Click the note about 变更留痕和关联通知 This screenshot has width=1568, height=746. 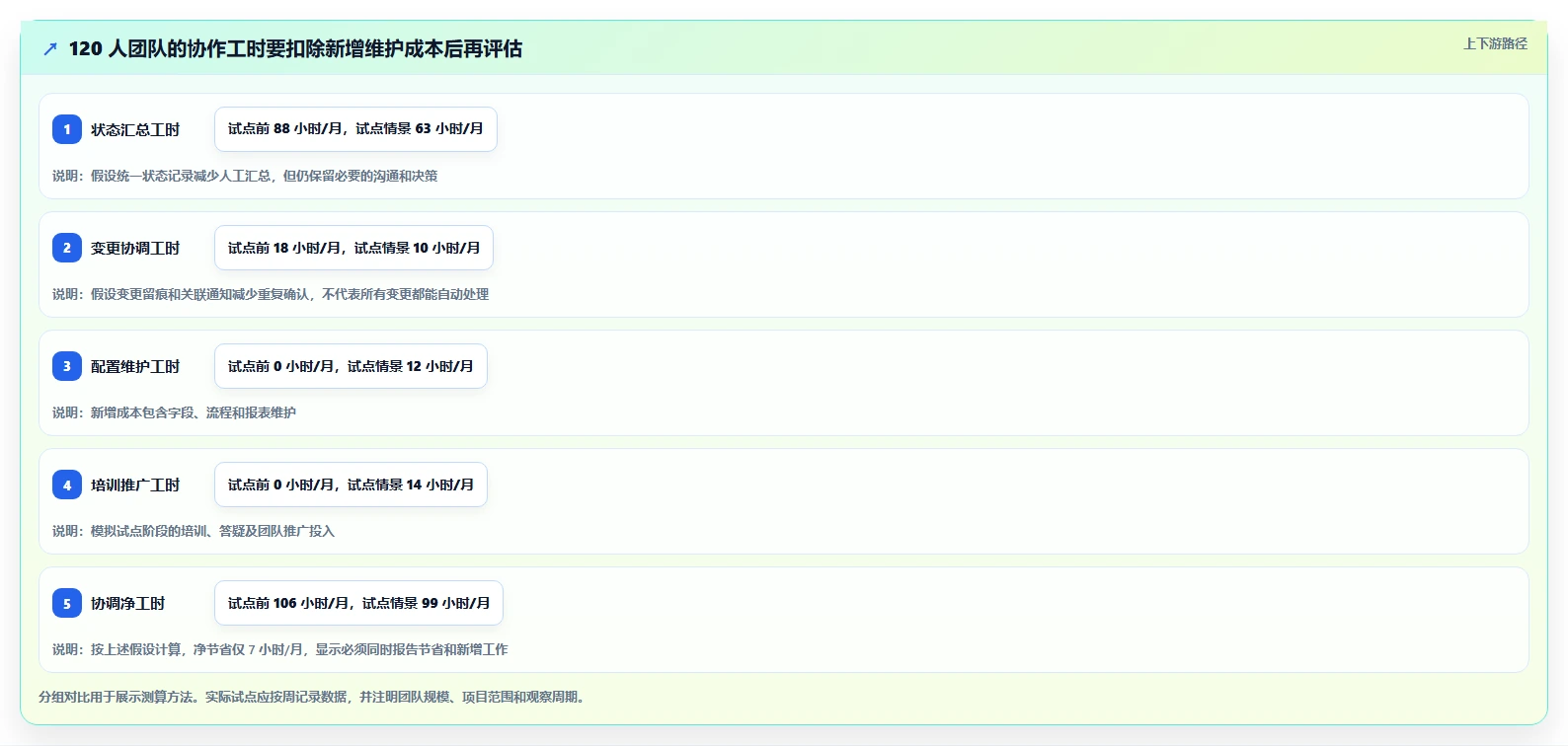[271, 294]
